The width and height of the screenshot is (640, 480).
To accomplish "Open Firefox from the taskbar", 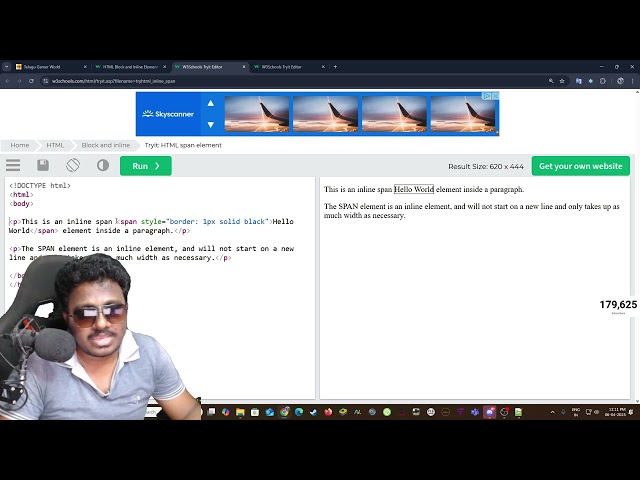I will coord(328,412).
